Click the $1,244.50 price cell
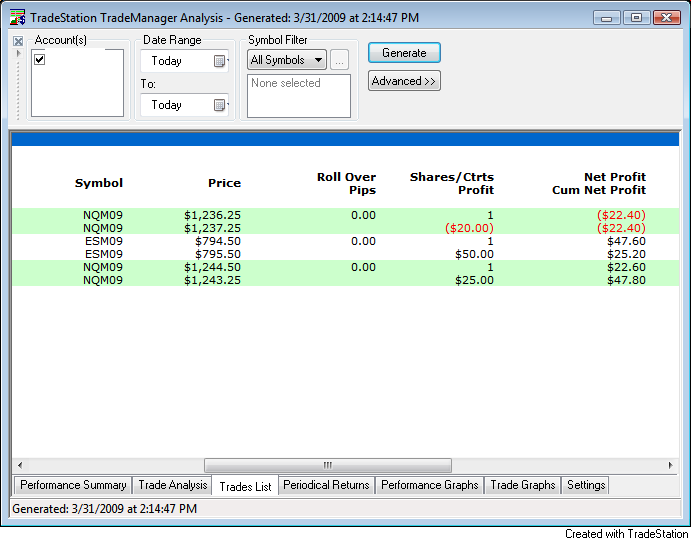The image size is (691, 540). click(212, 267)
